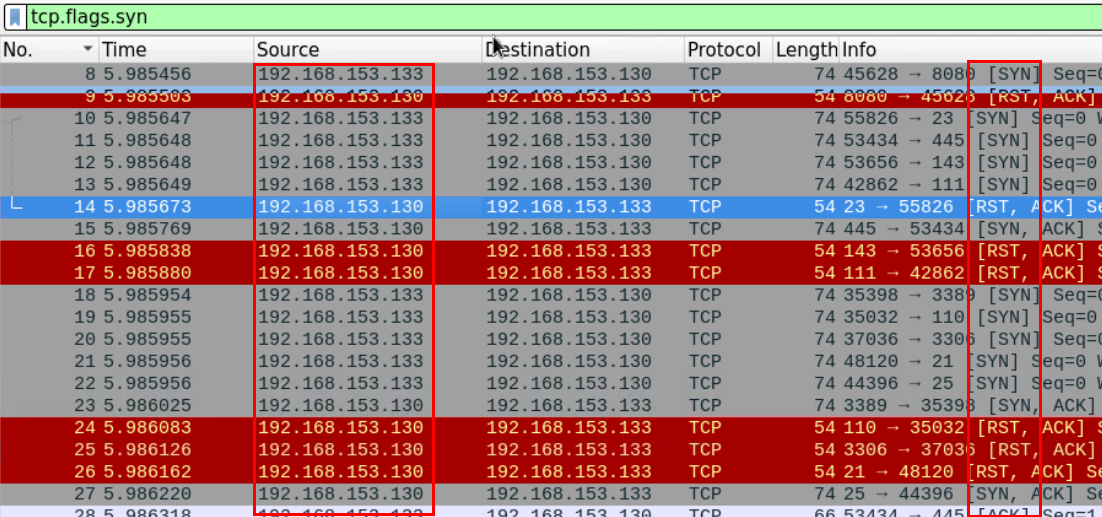
Task: Click the display filter bookmark icon
Action: (x=15, y=16)
